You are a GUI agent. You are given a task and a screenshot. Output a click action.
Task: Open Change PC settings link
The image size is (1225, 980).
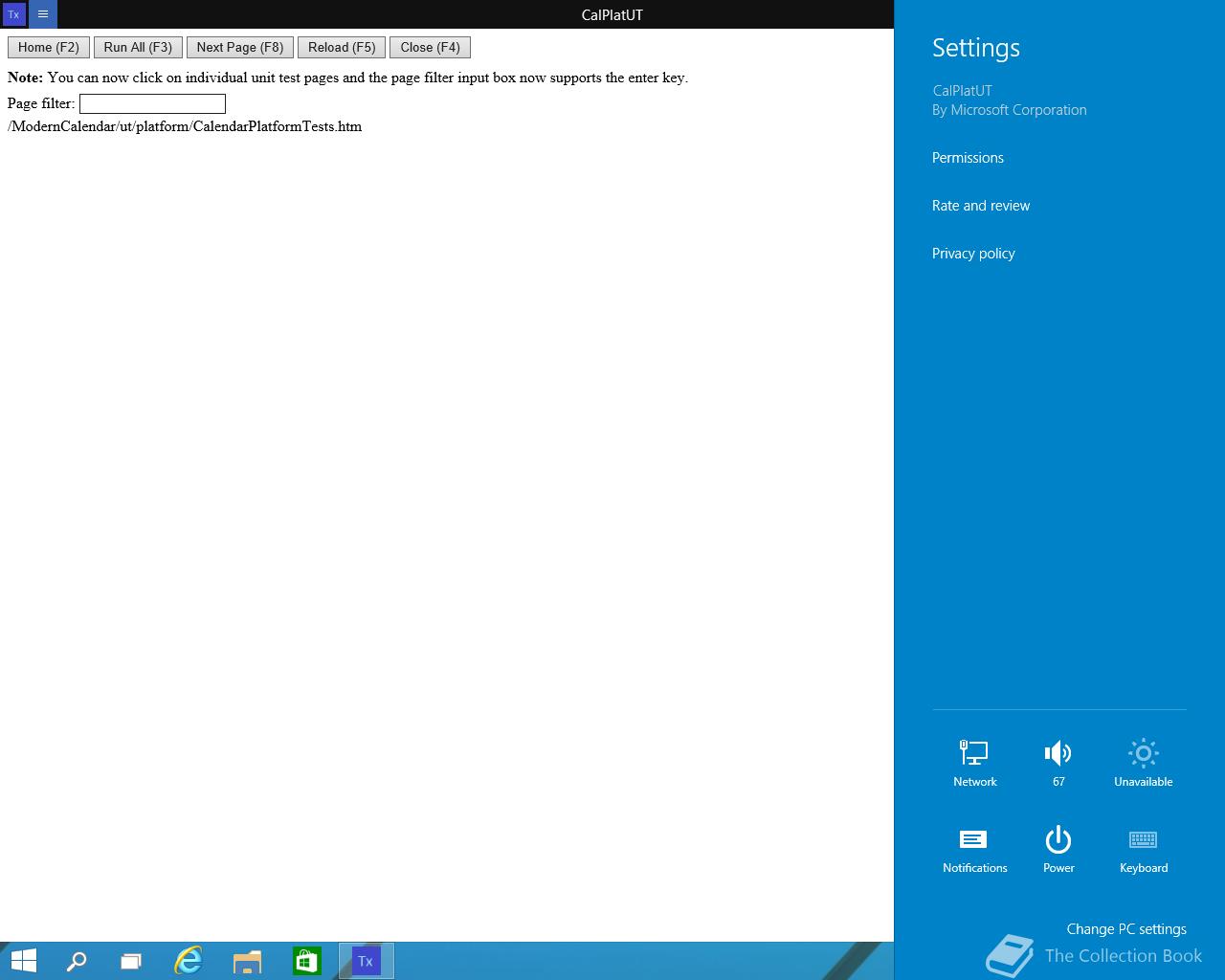coord(1126,929)
